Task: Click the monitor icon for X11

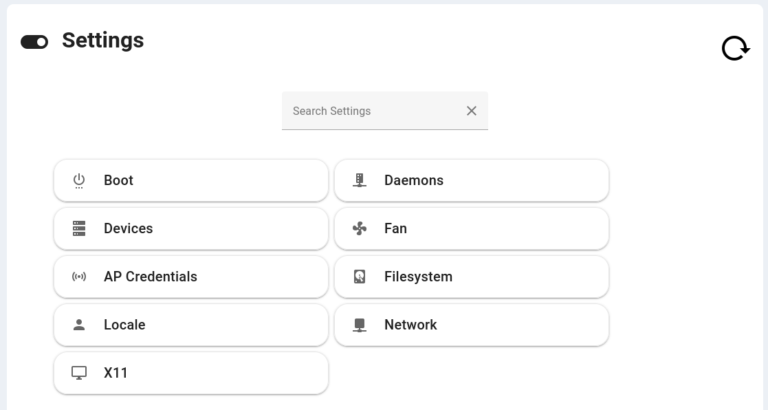Action: pyautogui.click(x=79, y=373)
